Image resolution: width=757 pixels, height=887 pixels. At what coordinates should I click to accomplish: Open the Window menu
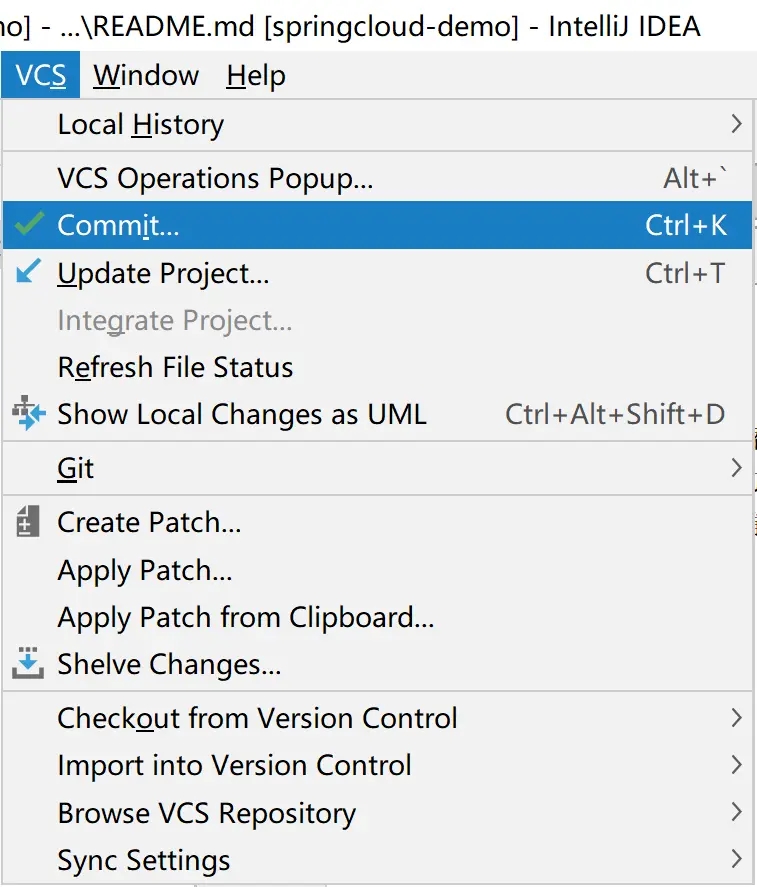click(146, 75)
